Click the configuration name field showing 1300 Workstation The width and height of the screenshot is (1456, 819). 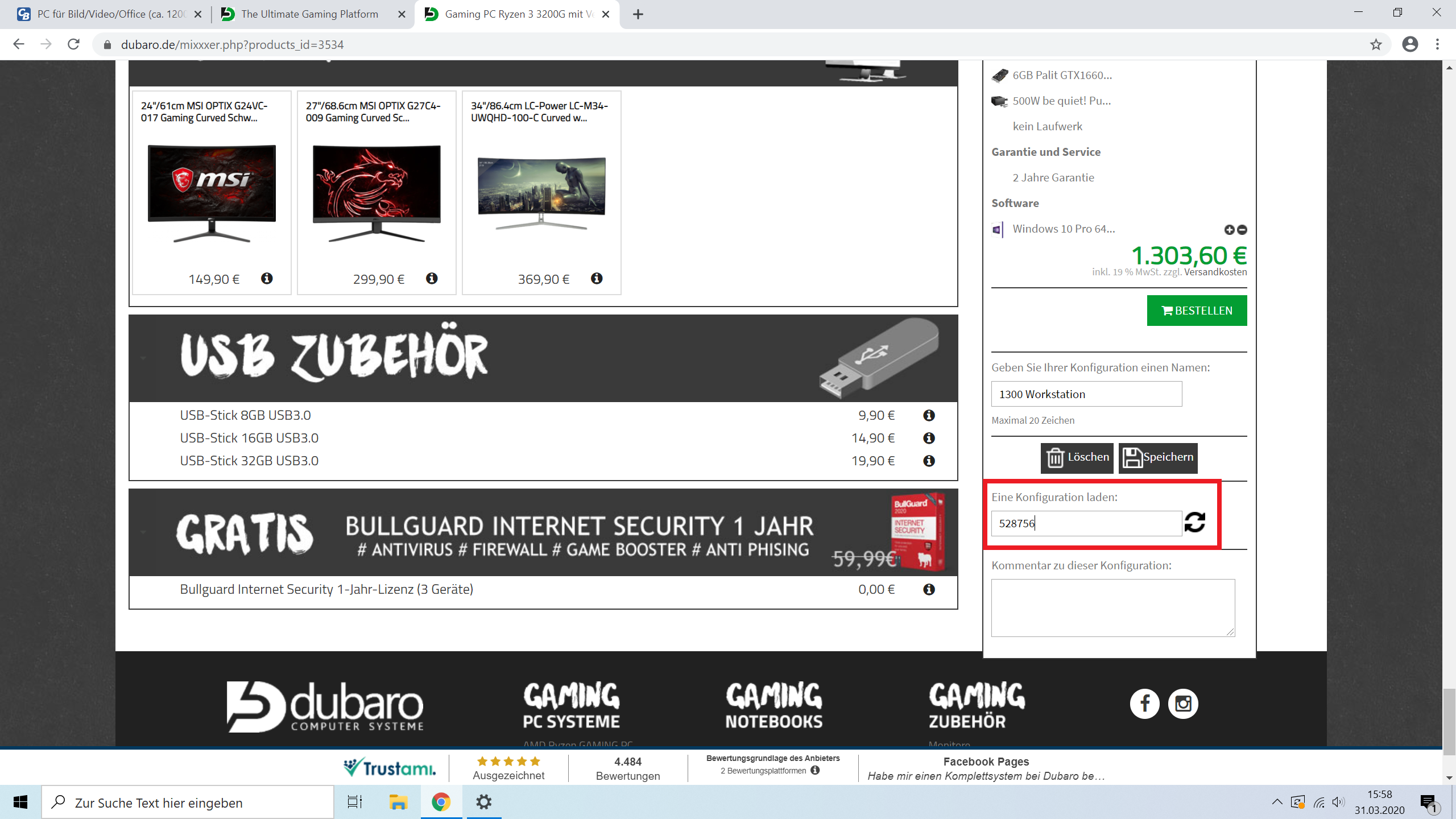1086,394
